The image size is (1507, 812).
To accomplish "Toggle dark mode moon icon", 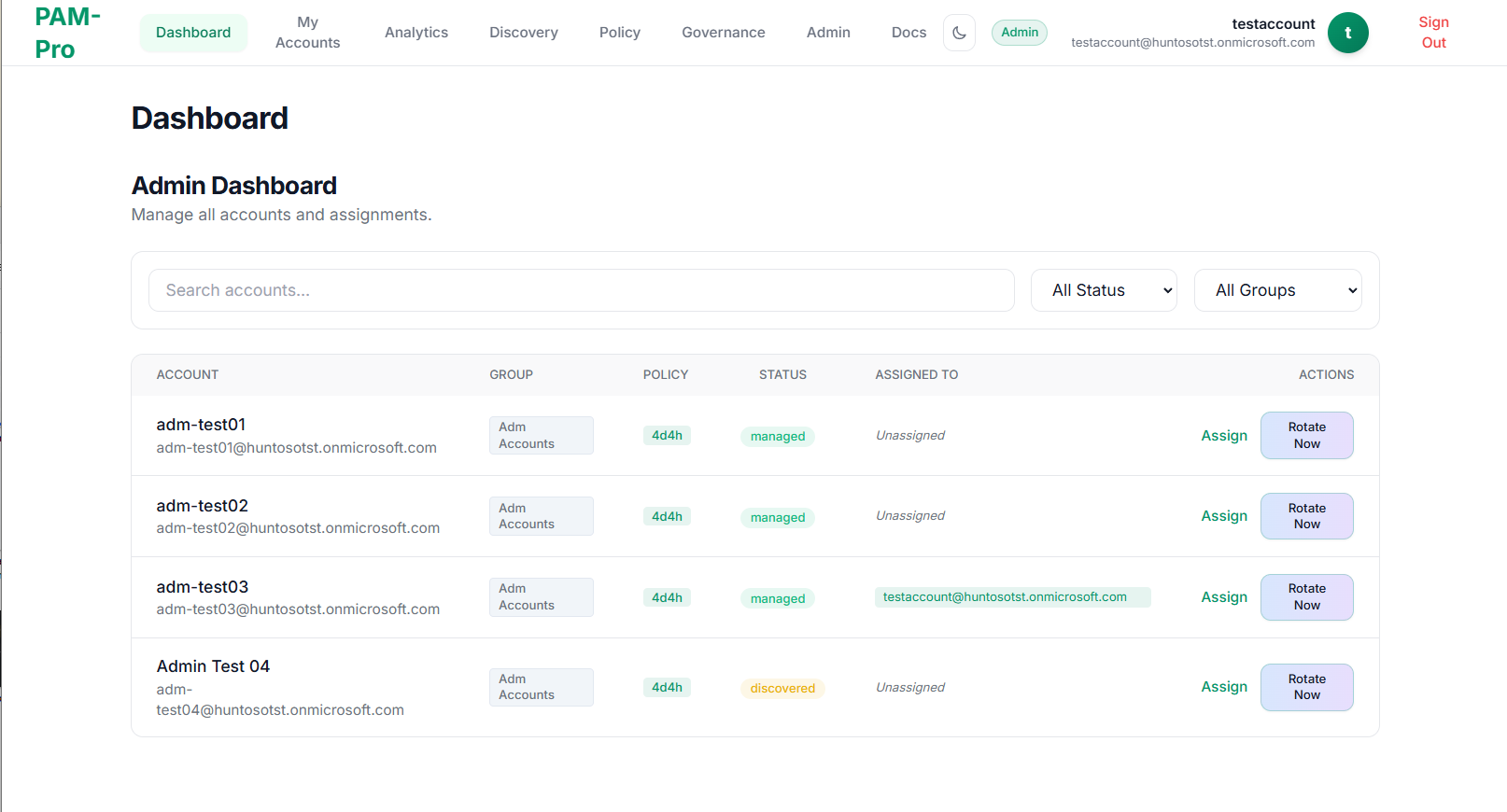I will (x=959, y=33).
